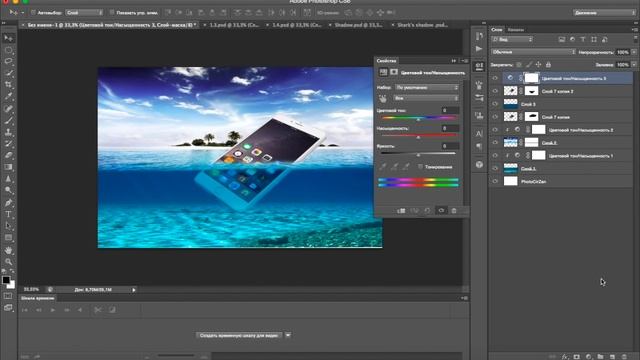Switch to the Каналы tab
Screen dimensions: 640x360
[x=516, y=30]
